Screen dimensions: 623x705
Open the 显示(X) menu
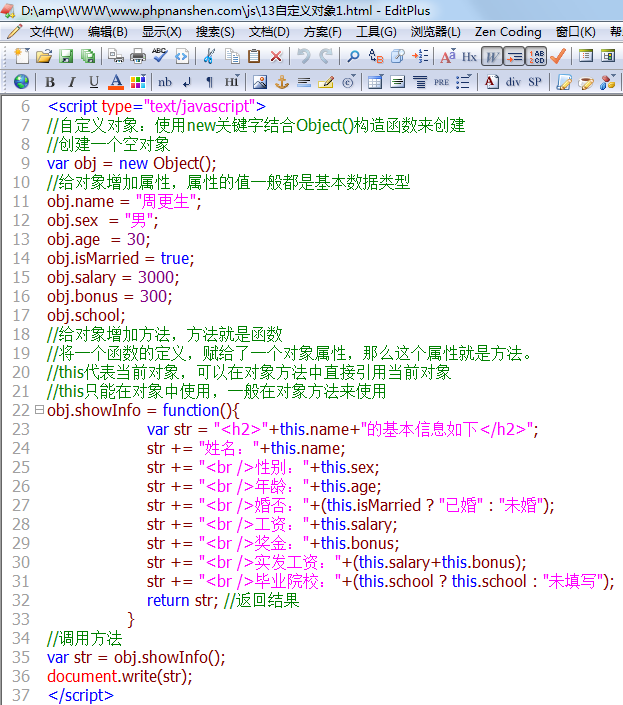coord(161,32)
